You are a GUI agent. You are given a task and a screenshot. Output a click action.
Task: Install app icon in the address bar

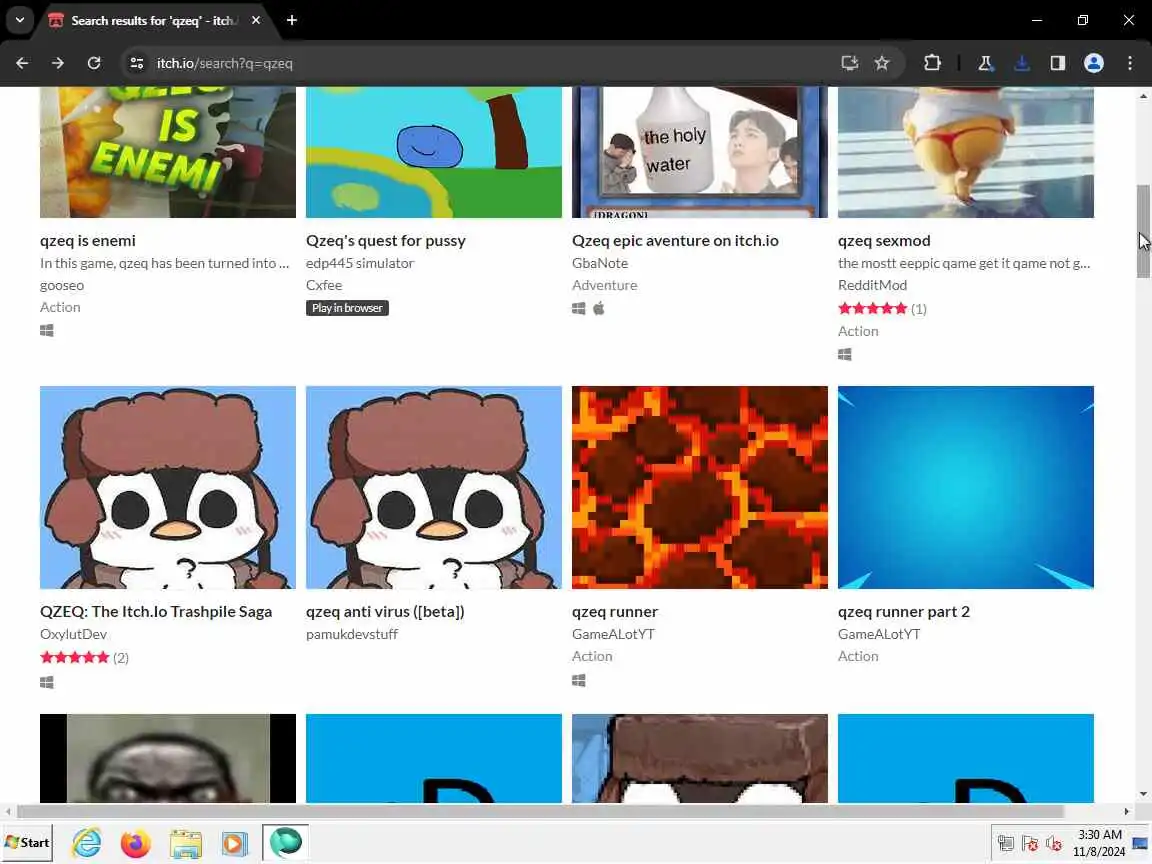[x=849, y=63]
